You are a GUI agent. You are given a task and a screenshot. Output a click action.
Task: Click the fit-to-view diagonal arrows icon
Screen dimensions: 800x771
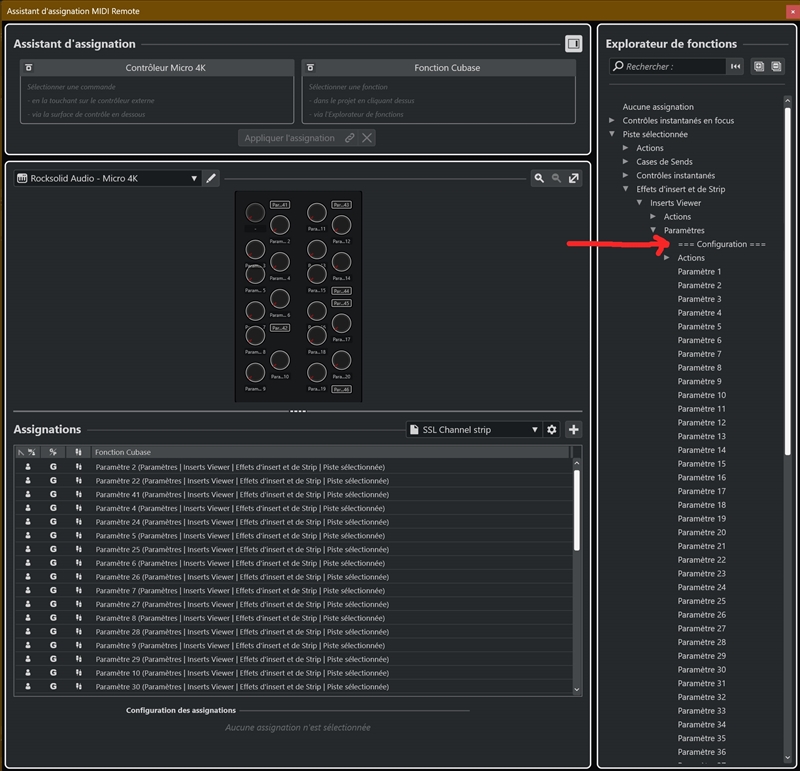574,178
